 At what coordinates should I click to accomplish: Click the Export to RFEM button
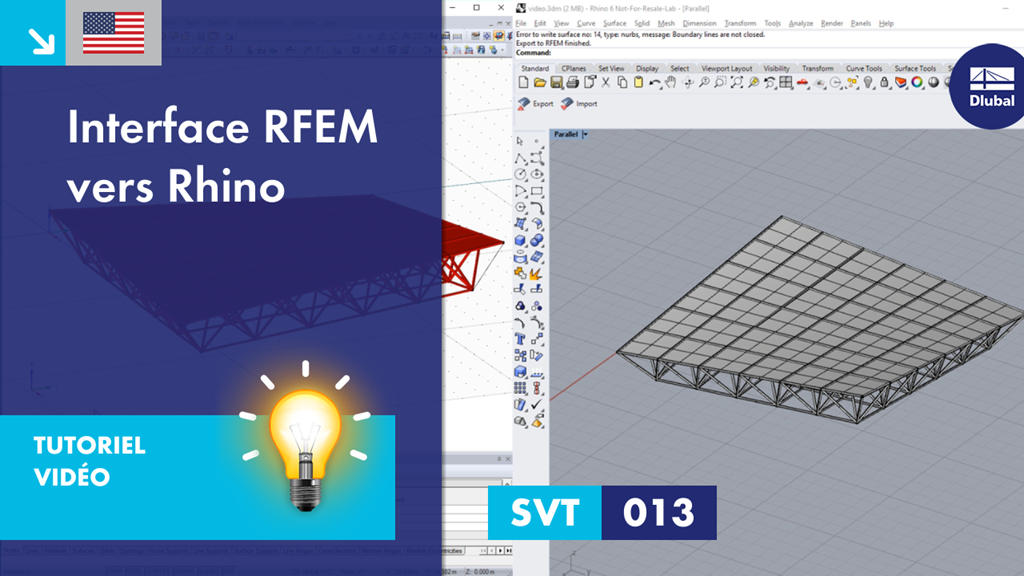pyautogui.click(x=536, y=104)
